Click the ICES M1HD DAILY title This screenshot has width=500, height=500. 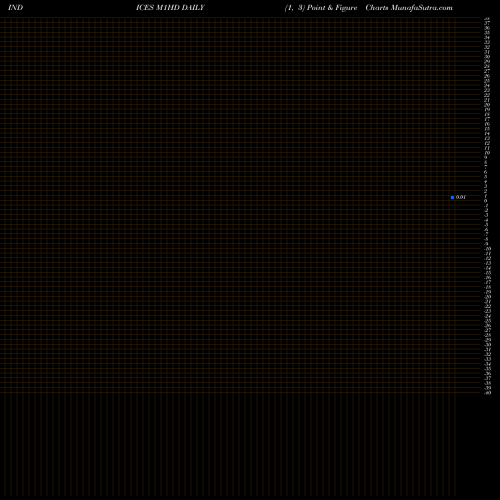point(170,8)
